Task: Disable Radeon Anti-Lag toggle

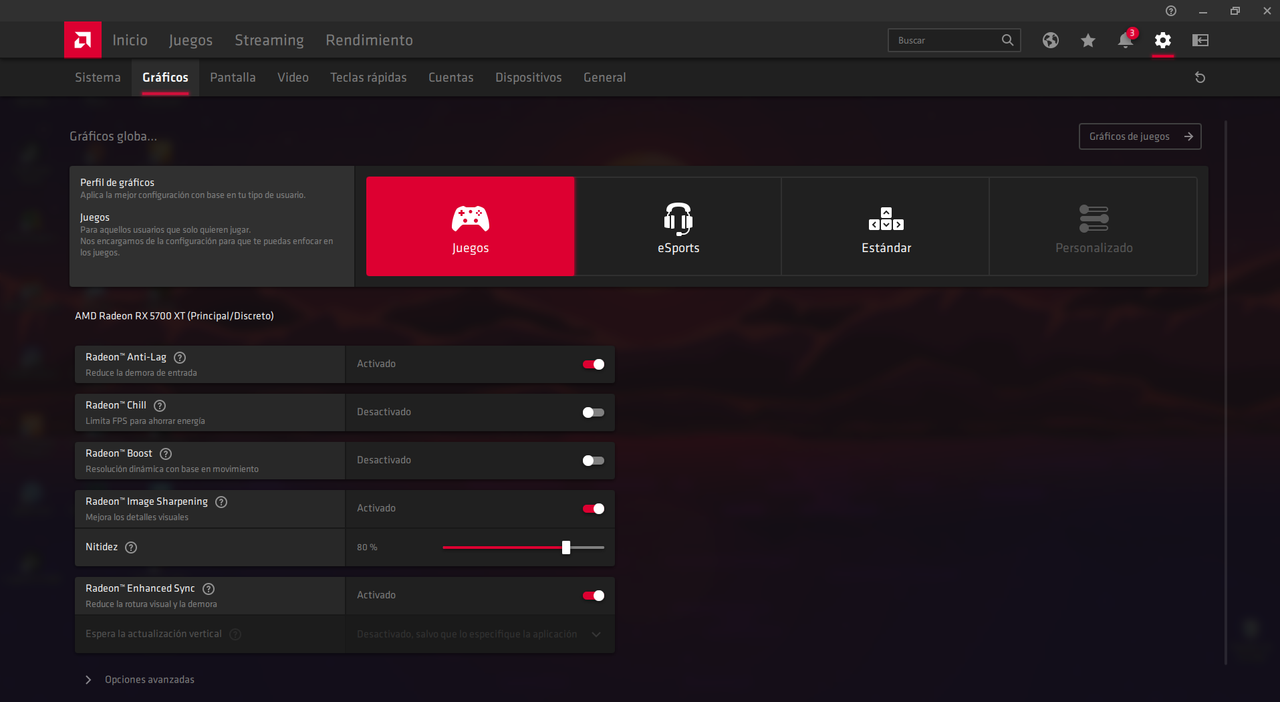Action: [x=593, y=364]
